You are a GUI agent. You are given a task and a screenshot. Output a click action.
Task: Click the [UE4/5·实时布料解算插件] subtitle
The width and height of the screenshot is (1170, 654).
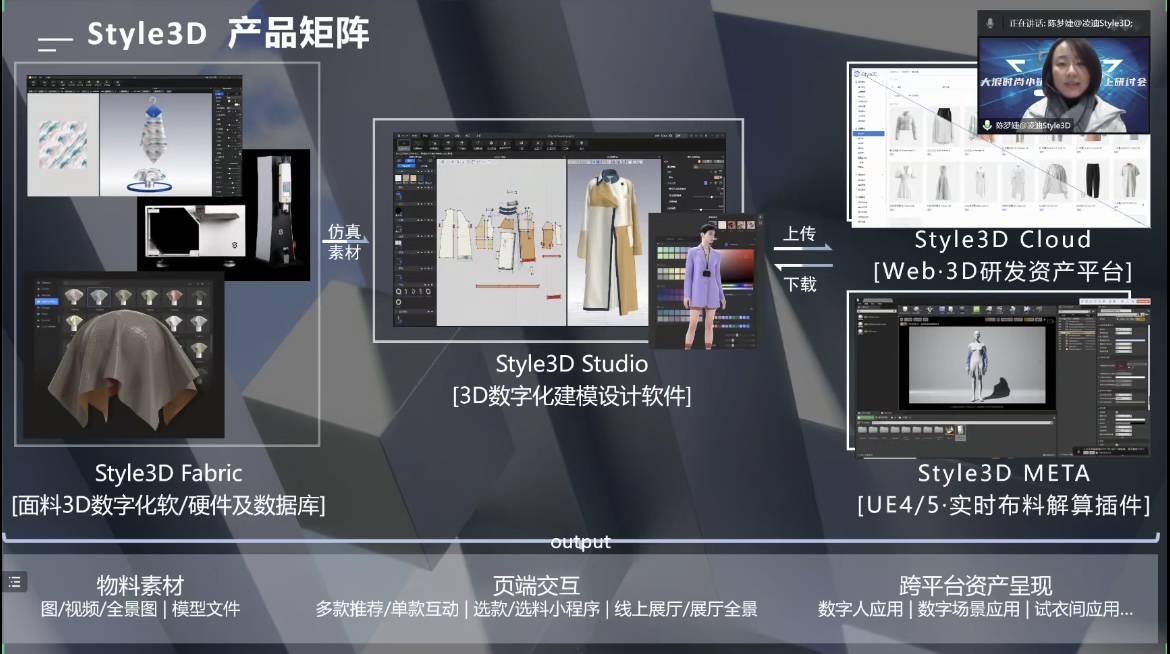tap(1004, 505)
